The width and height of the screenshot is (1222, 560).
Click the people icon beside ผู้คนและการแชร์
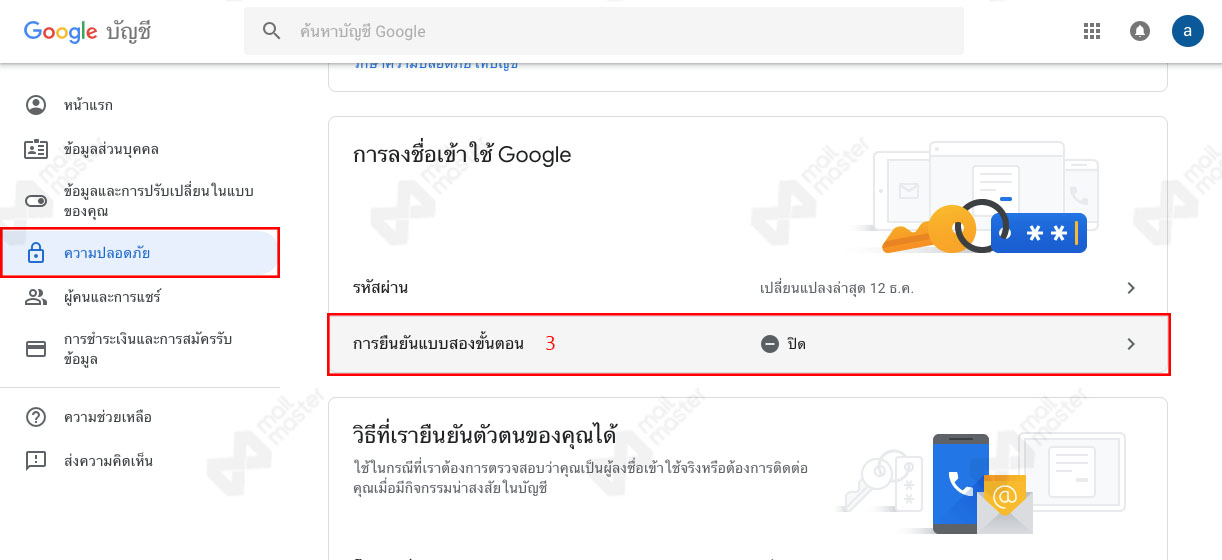point(36,297)
